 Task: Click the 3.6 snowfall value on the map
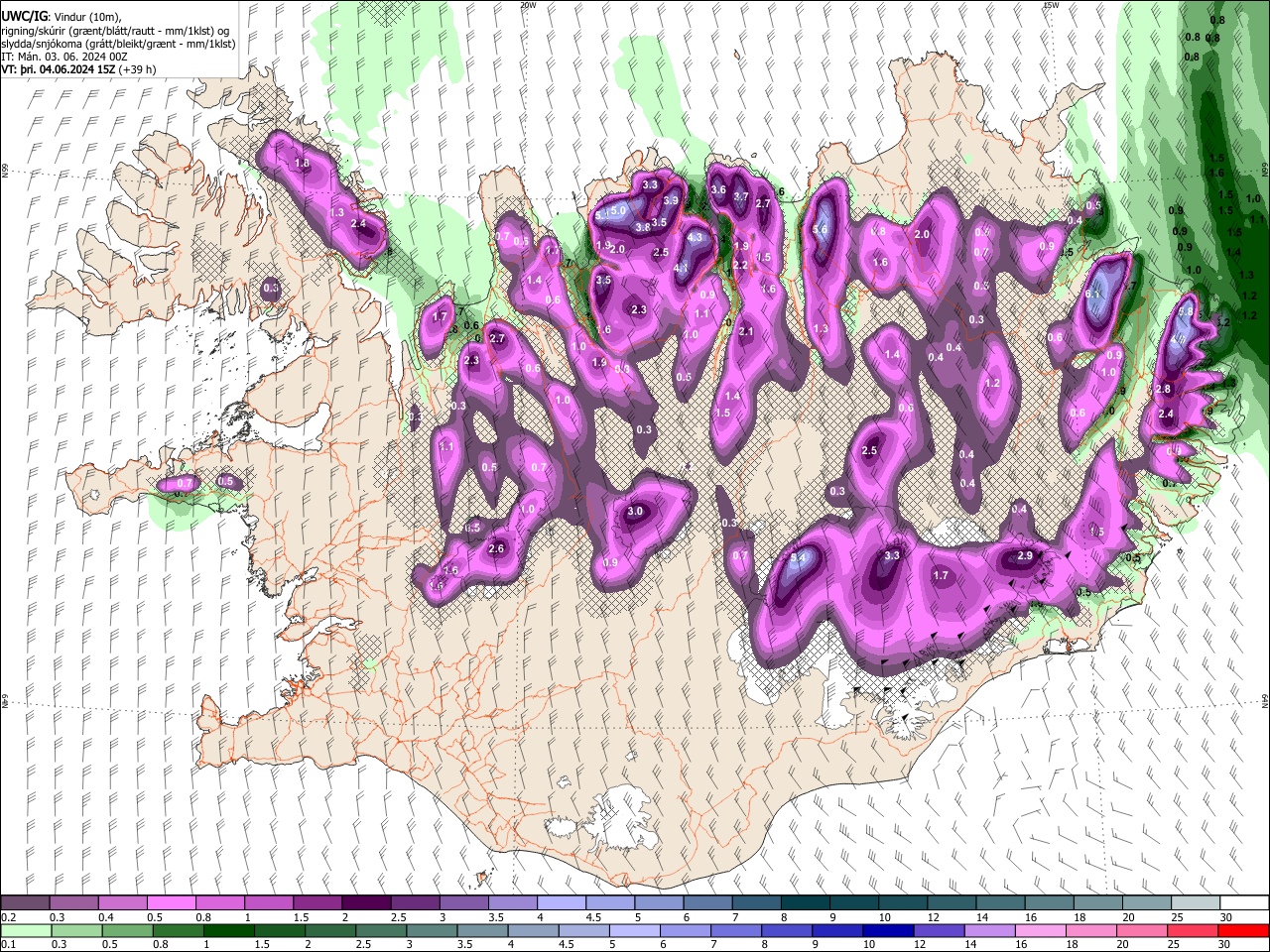tap(718, 190)
